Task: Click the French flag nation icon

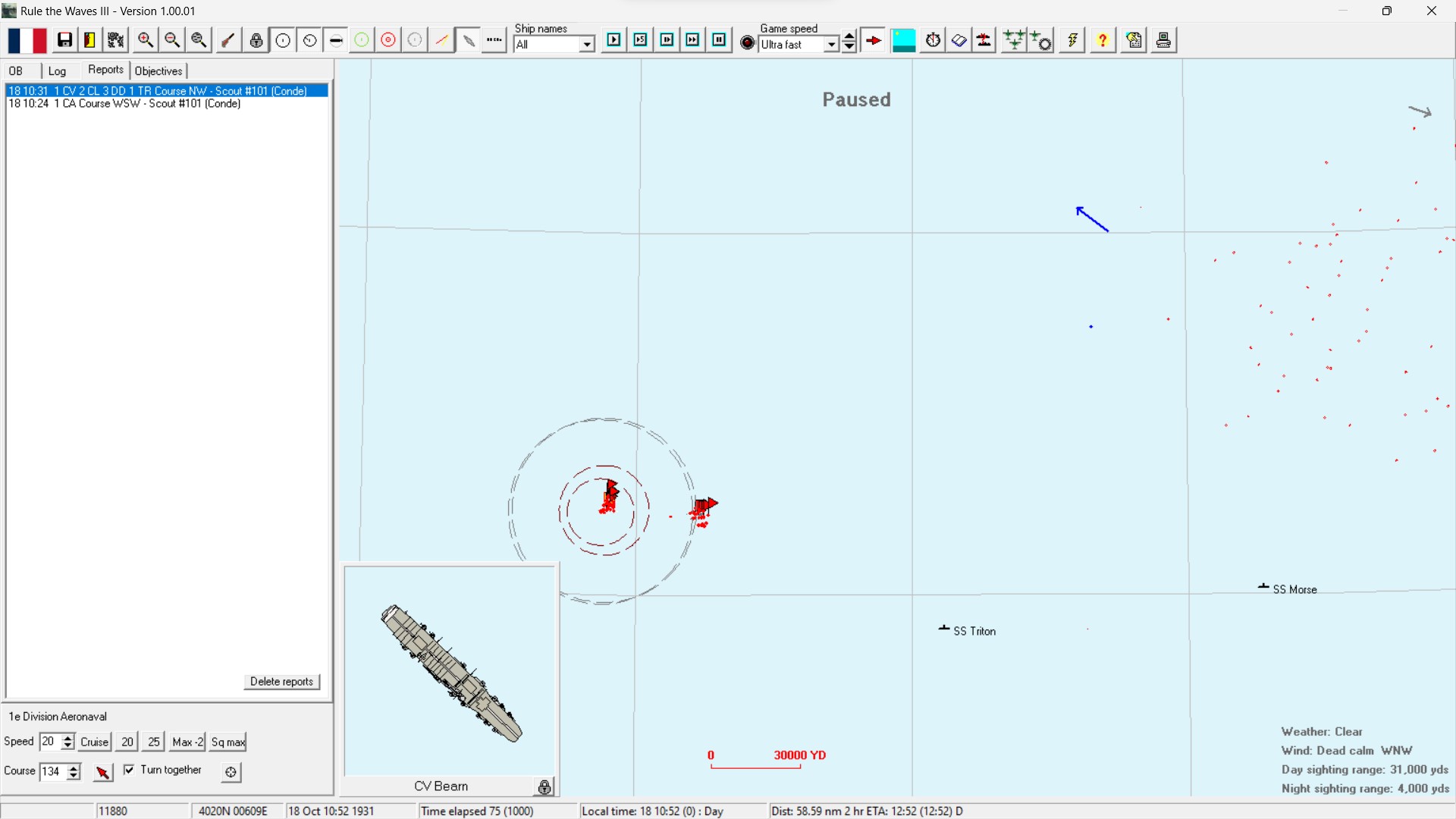Action: 27,40
